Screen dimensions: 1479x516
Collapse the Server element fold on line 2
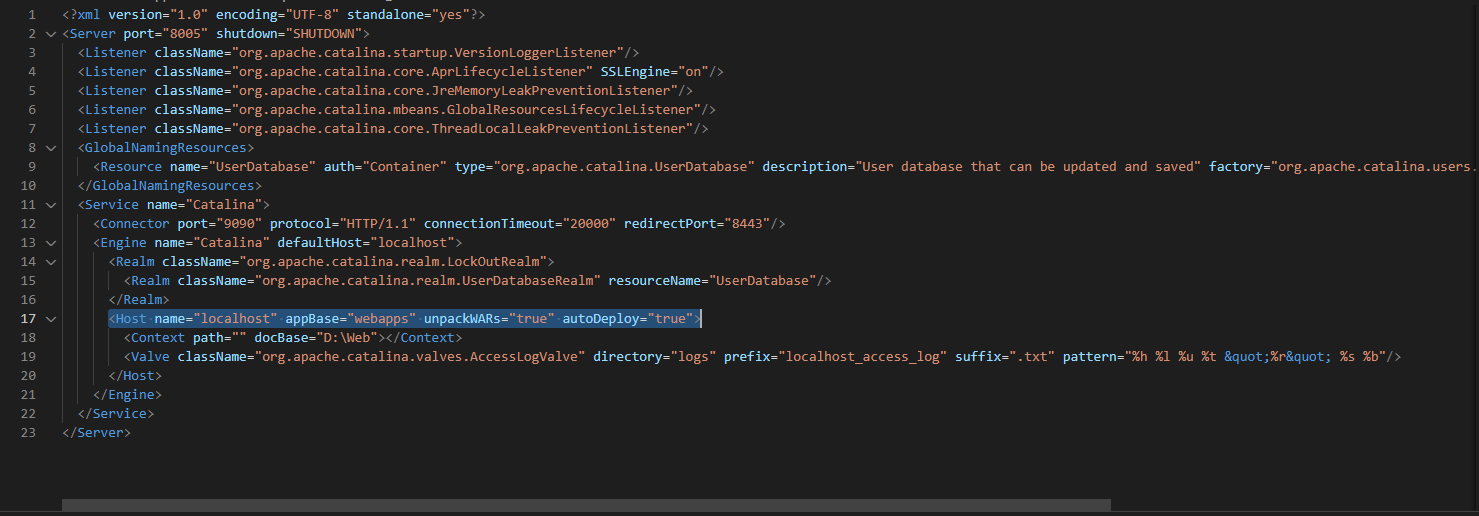point(51,33)
